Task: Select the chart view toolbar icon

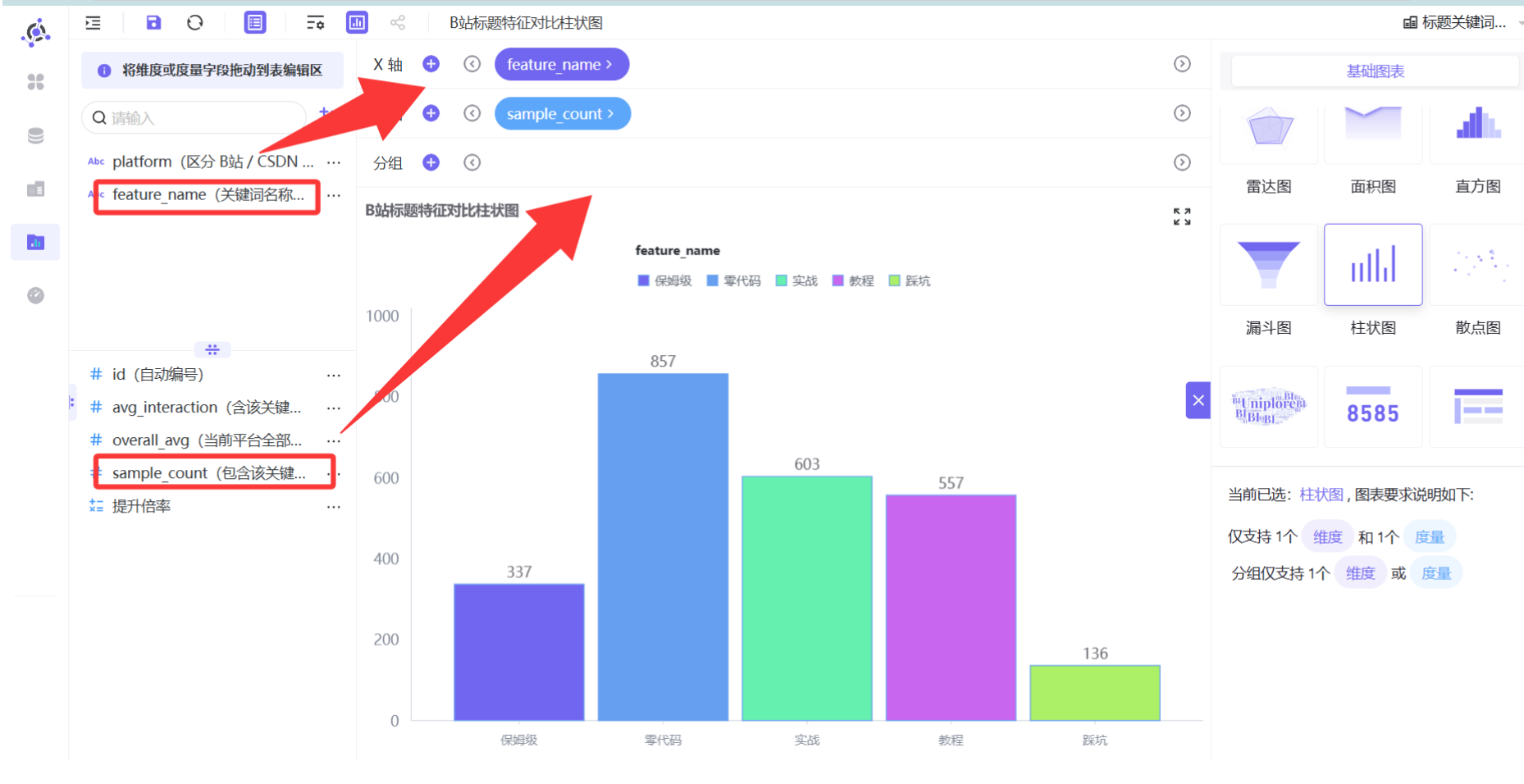Action: point(357,23)
